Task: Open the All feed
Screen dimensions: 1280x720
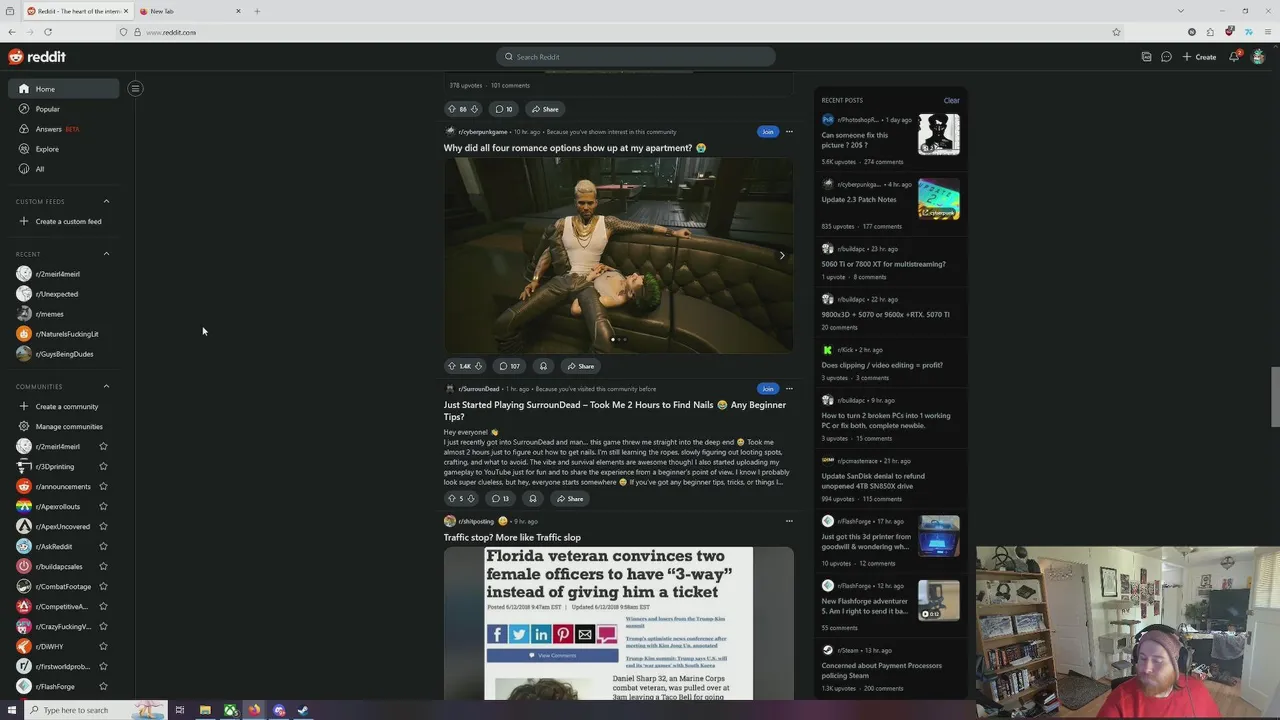Action: point(63,169)
